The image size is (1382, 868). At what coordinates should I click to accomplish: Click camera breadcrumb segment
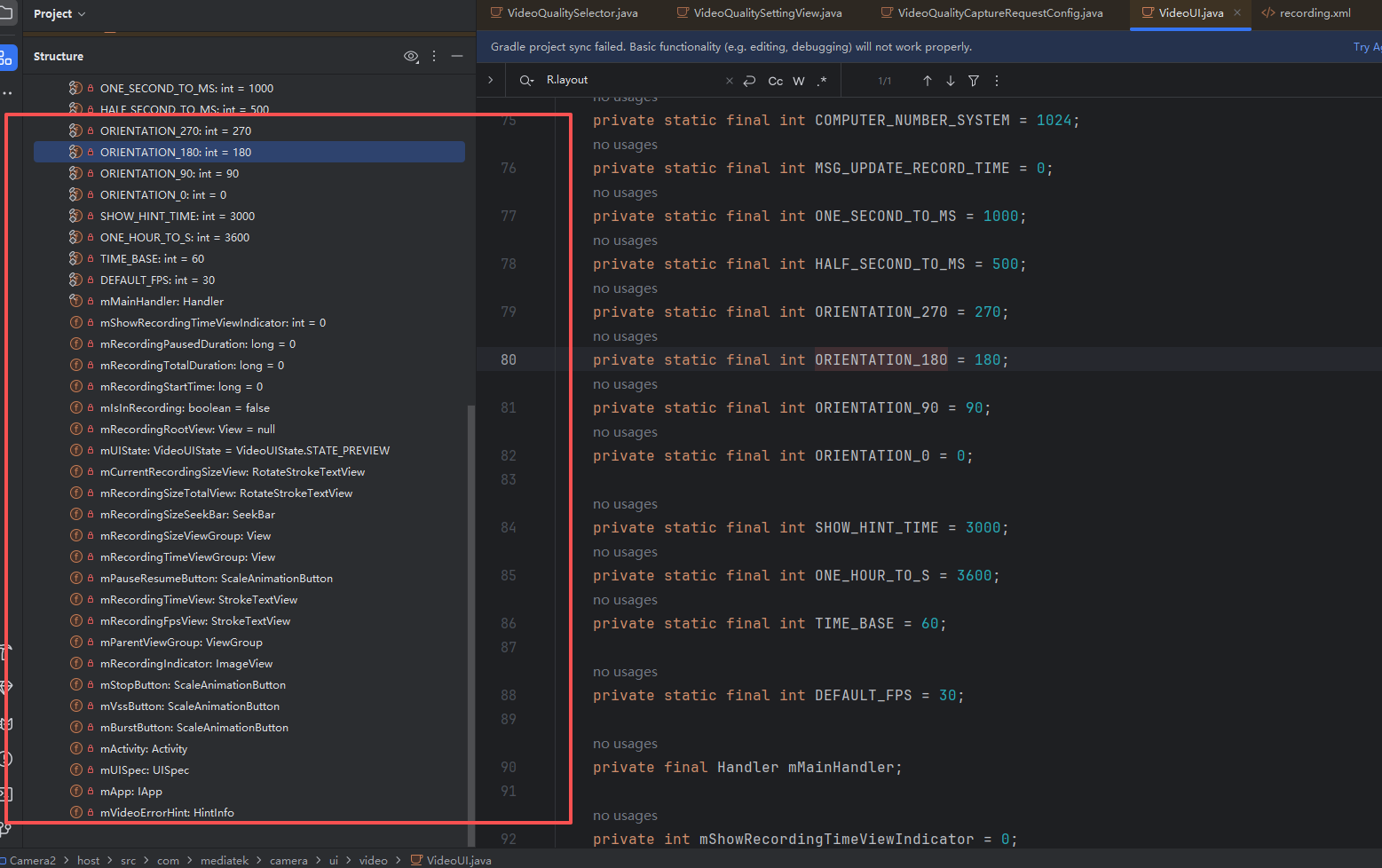288,860
